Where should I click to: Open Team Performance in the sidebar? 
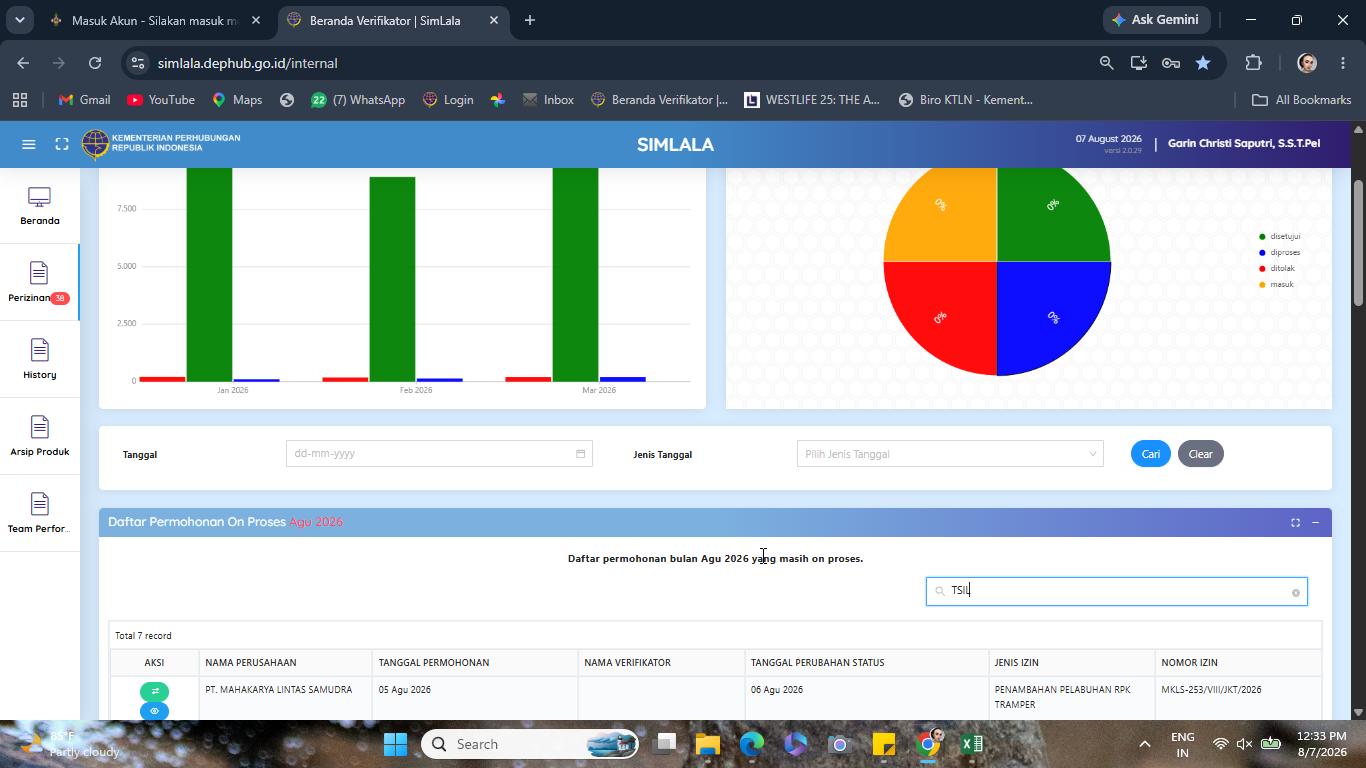tap(40, 514)
